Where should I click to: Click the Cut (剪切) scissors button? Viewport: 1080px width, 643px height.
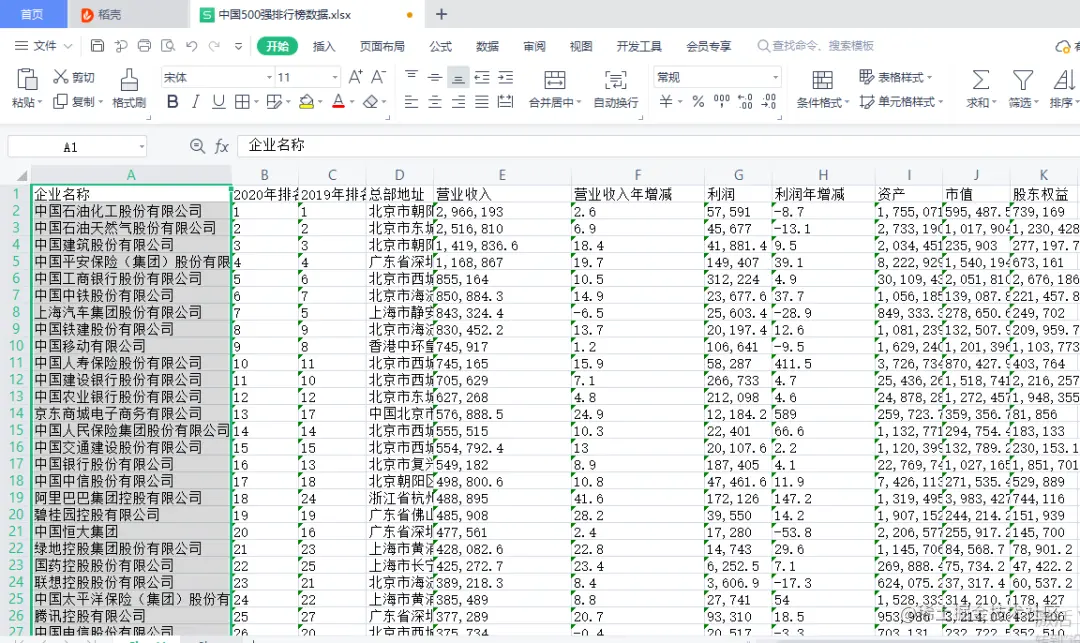tap(74, 77)
